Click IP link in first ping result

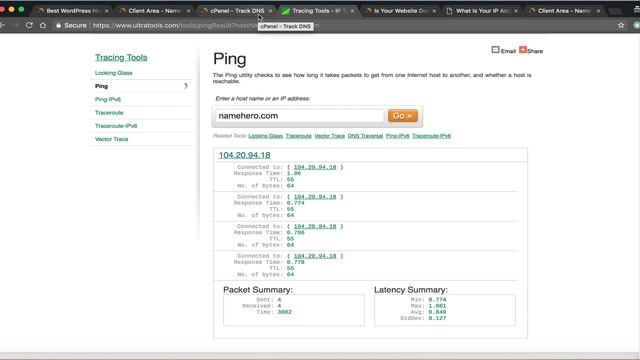coord(315,167)
